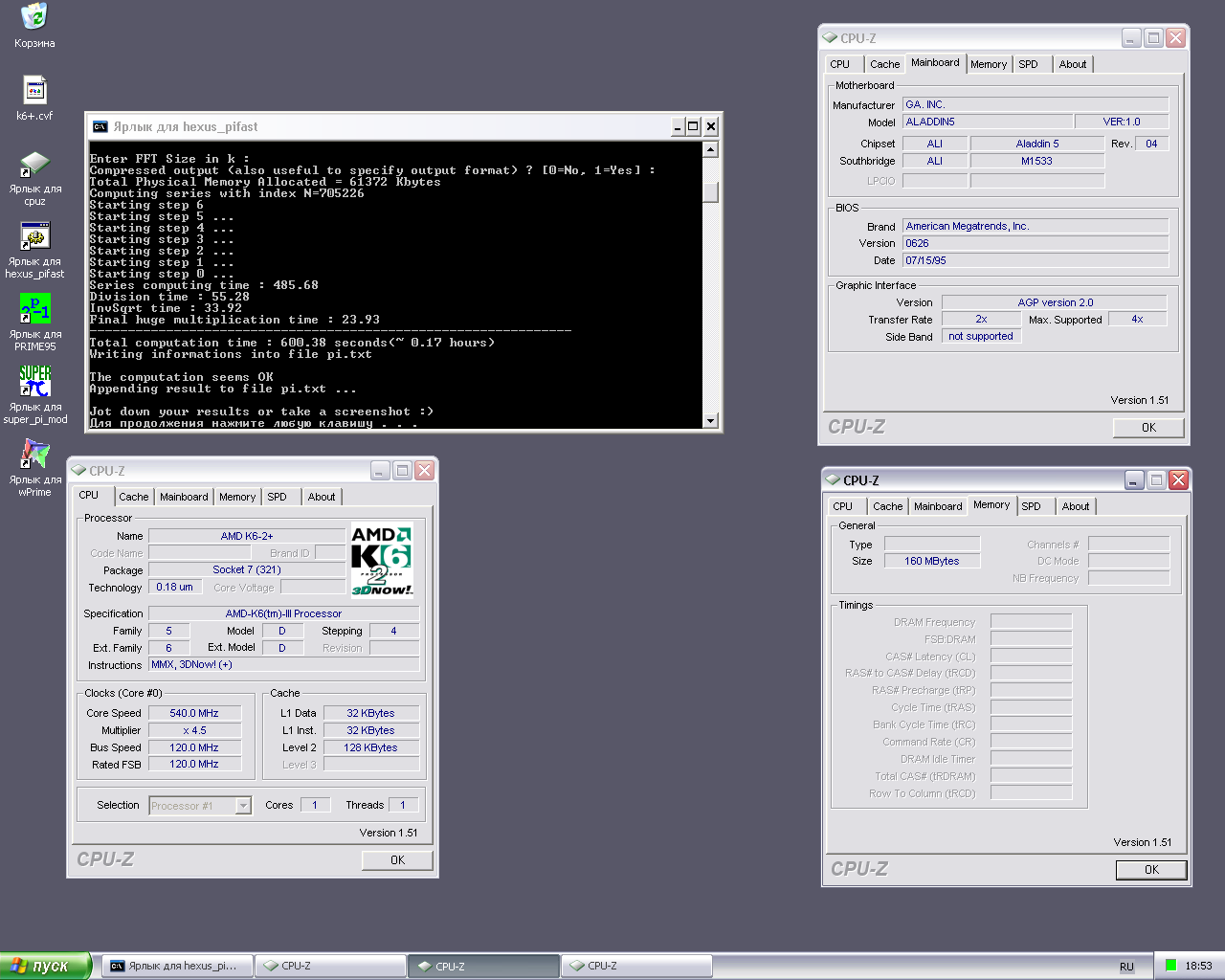Activate the third CPU-Z taskbar button
This screenshot has width=1225, height=980.
tap(636, 966)
